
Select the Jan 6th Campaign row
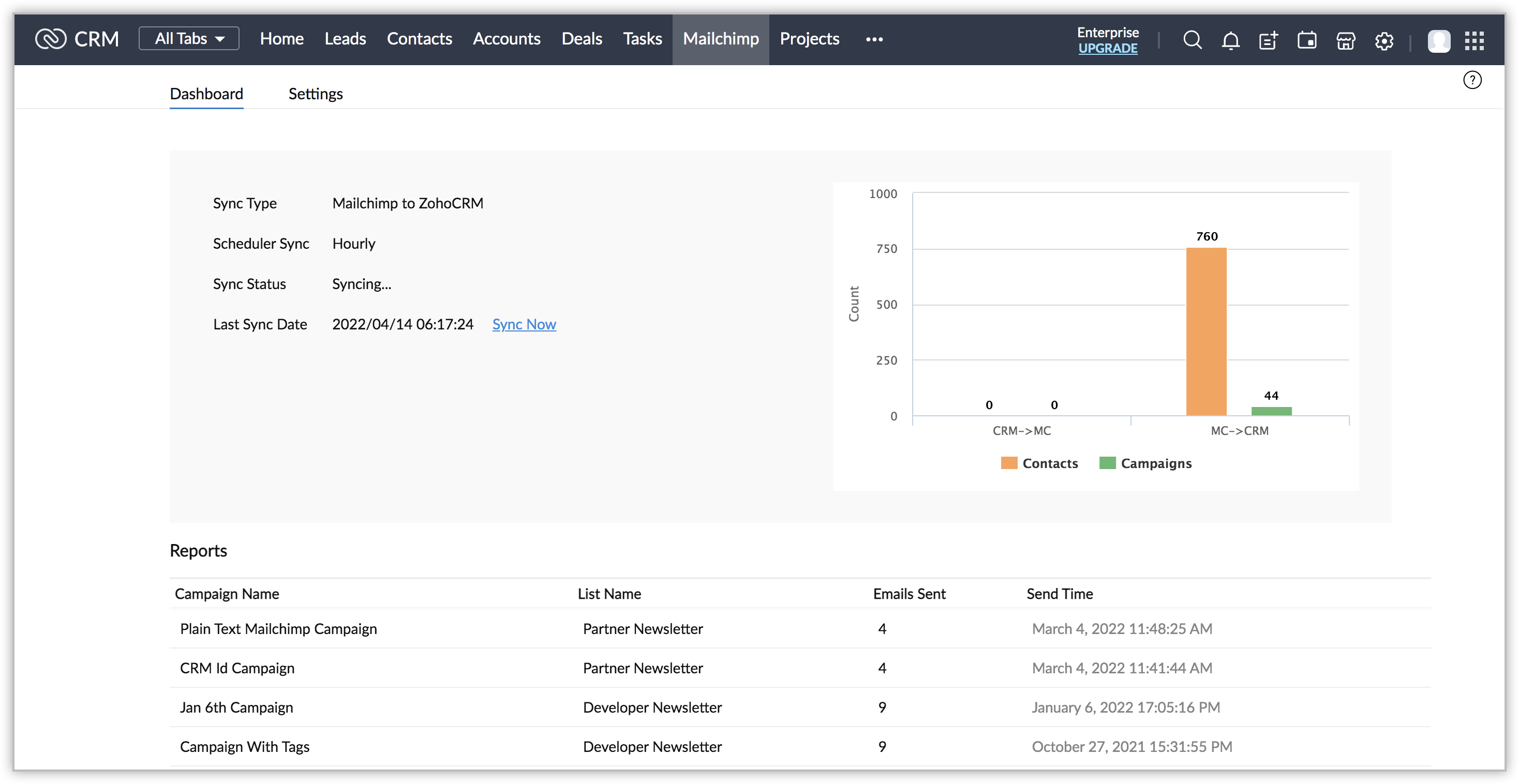(x=236, y=707)
